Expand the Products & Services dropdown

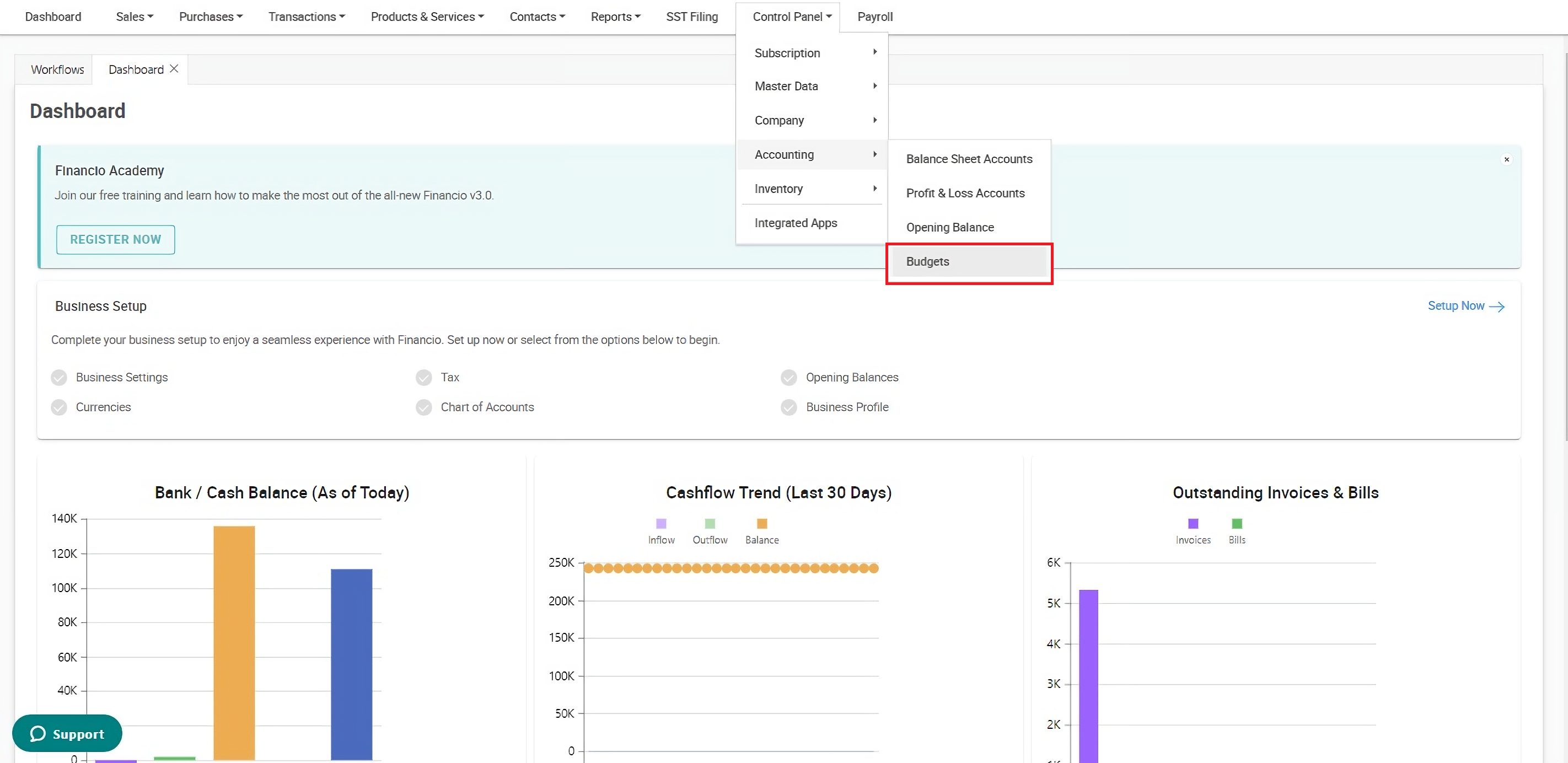427,17
